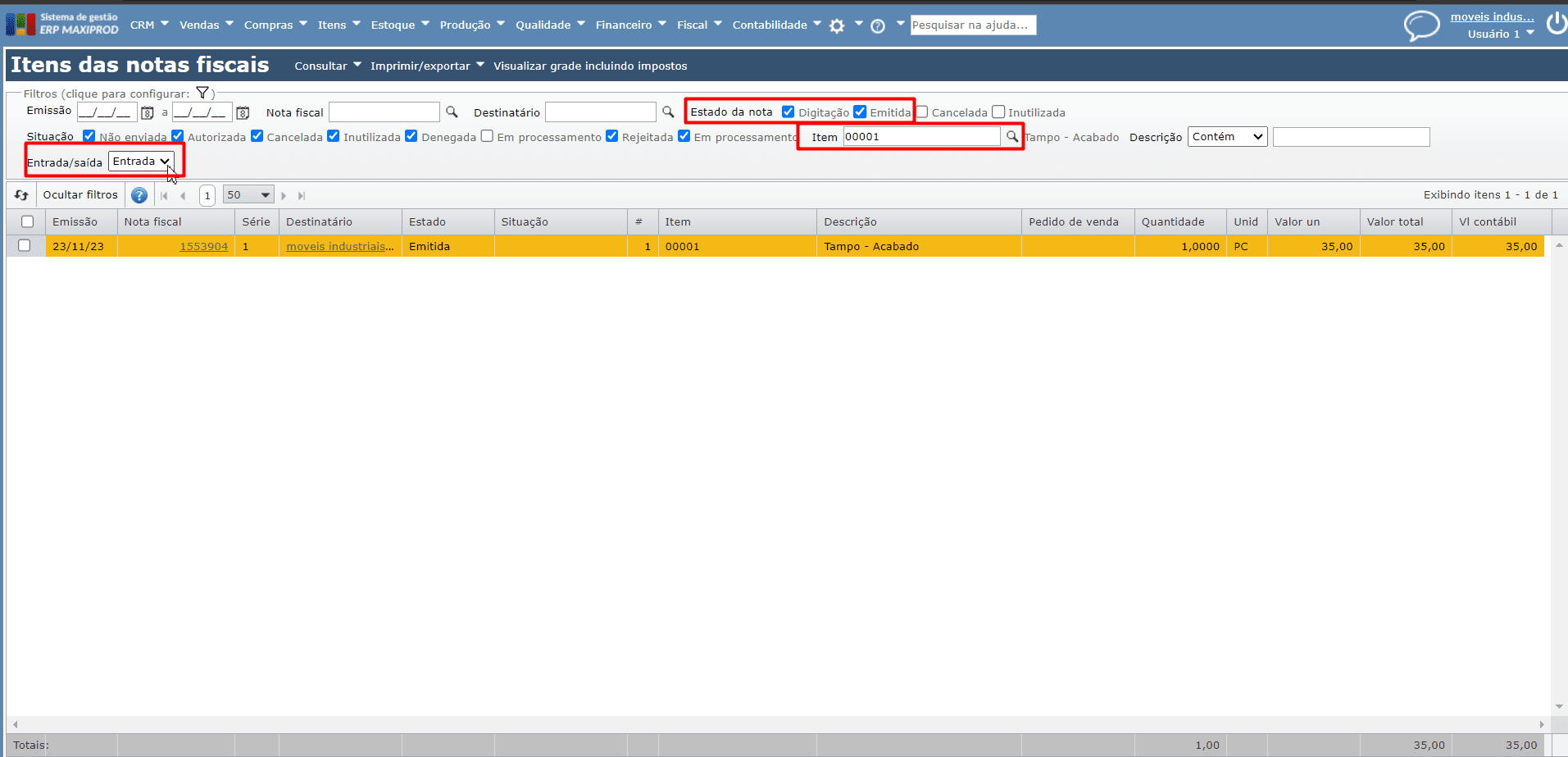Image resolution: width=1568 pixels, height=757 pixels.
Task: Open the Compras menu
Action: (275, 25)
